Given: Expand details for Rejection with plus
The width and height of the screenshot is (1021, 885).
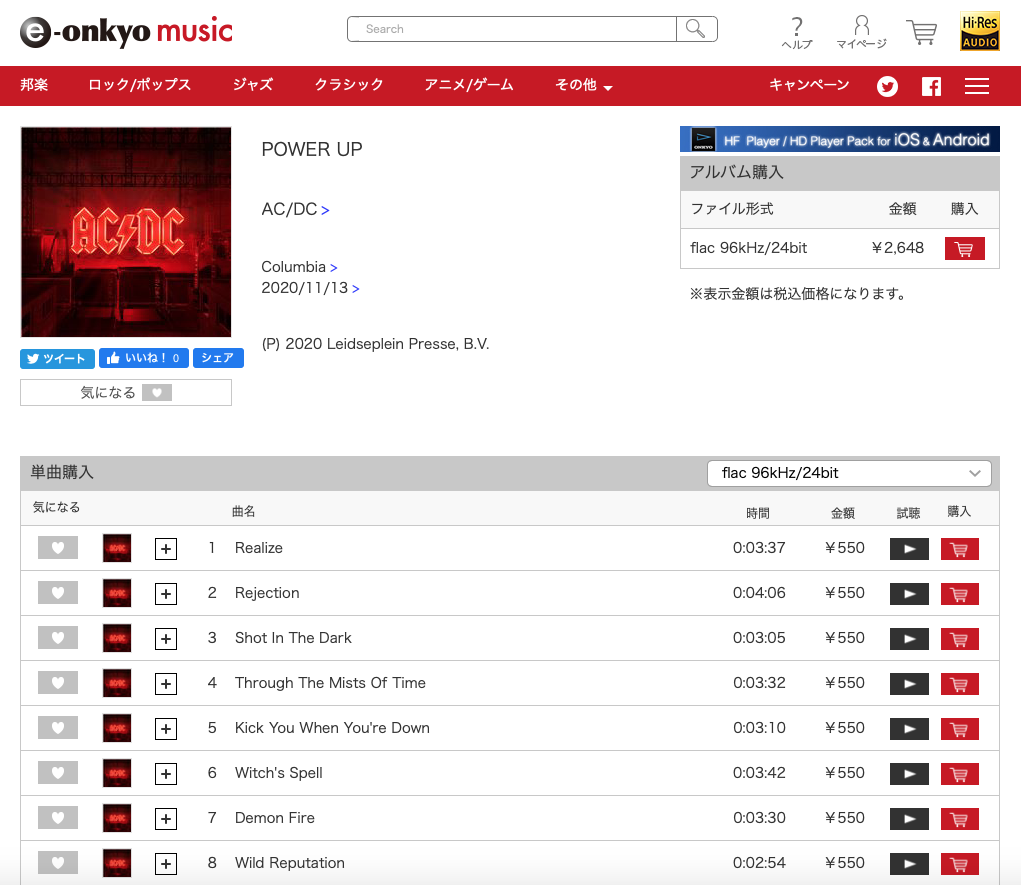Looking at the screenshot, I should 166,594.
